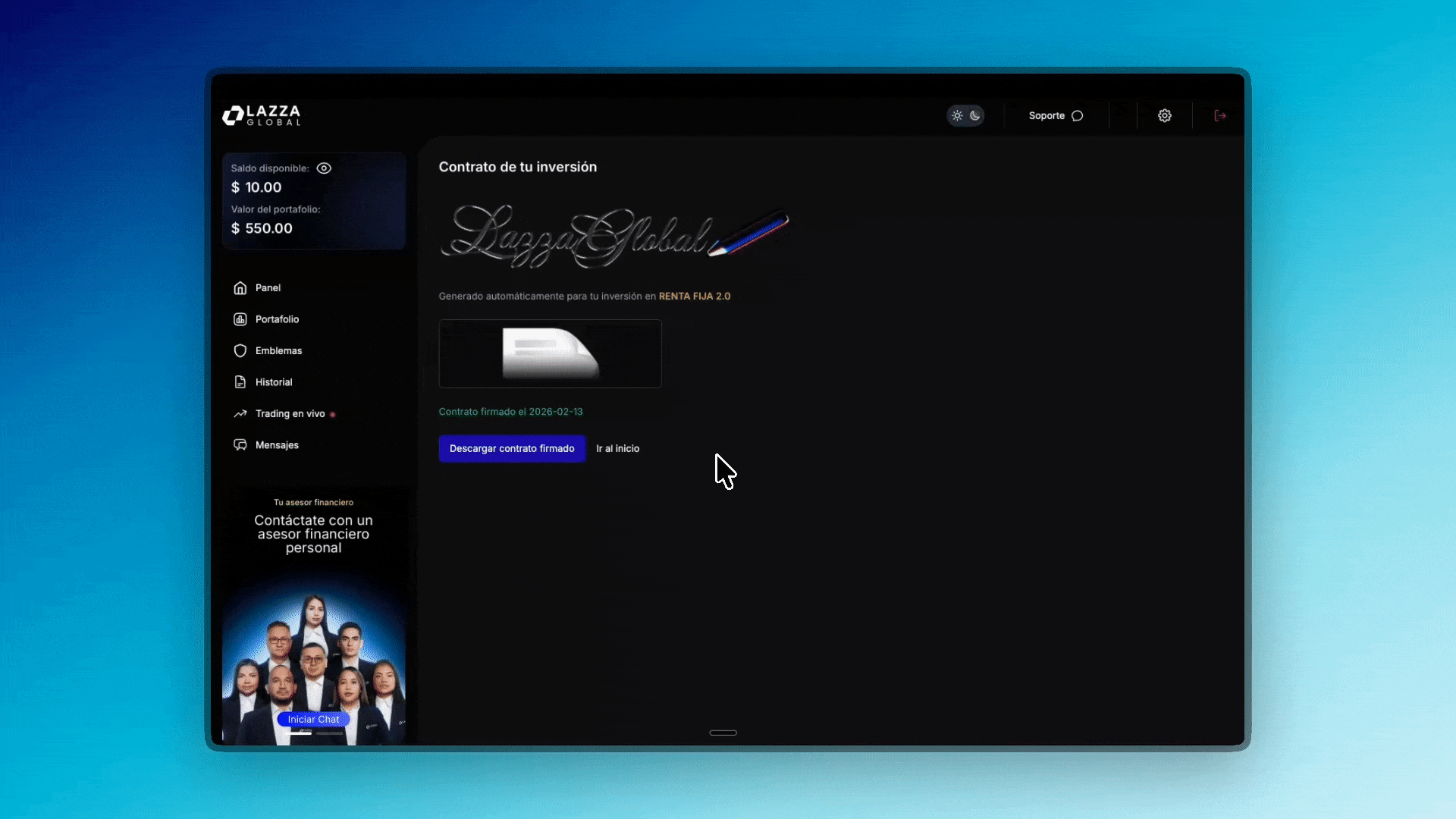1456x819 pixels.
Task: Go to the Trading en vivo menu item
Action: tap(290, 414)
